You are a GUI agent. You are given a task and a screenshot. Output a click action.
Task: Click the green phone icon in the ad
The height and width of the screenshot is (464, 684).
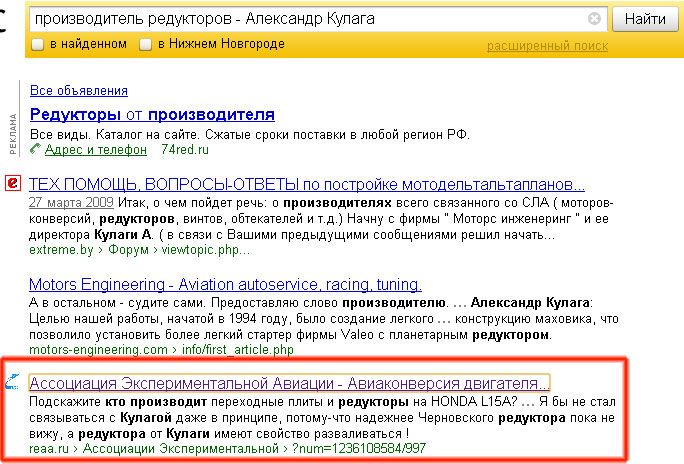click(x=35, y=149)
